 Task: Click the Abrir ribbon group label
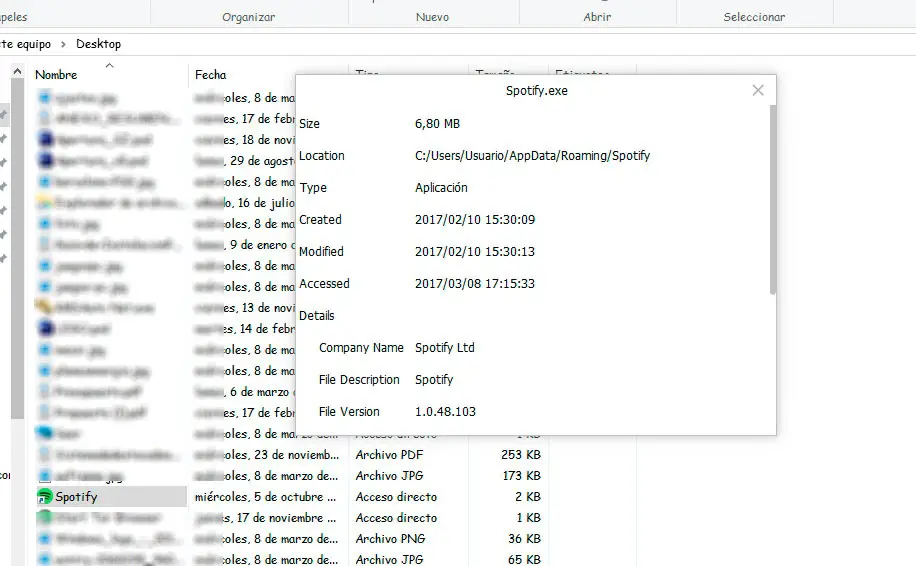[597, 17]
